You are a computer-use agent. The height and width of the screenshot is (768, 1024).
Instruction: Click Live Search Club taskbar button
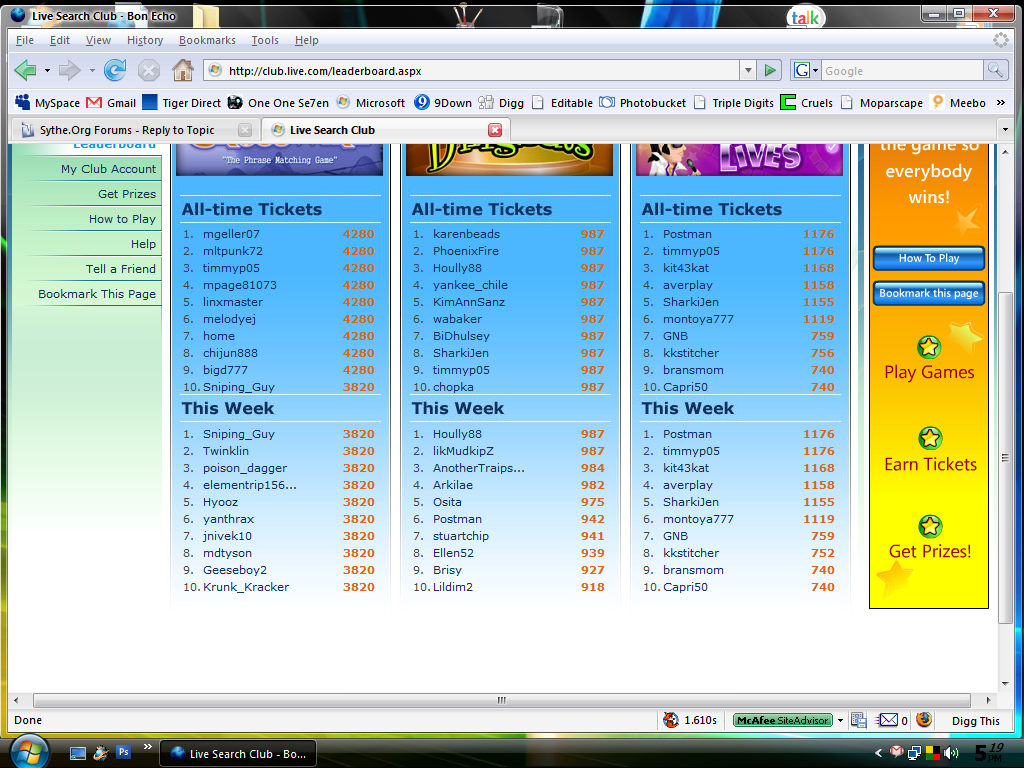[238, 754]
